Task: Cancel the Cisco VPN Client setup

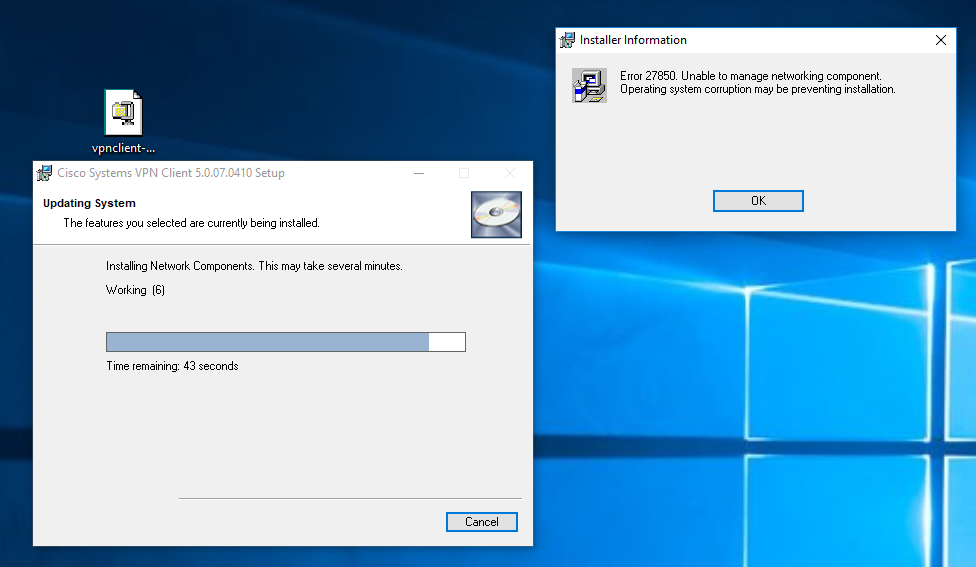Action: [x=481, y=522]
